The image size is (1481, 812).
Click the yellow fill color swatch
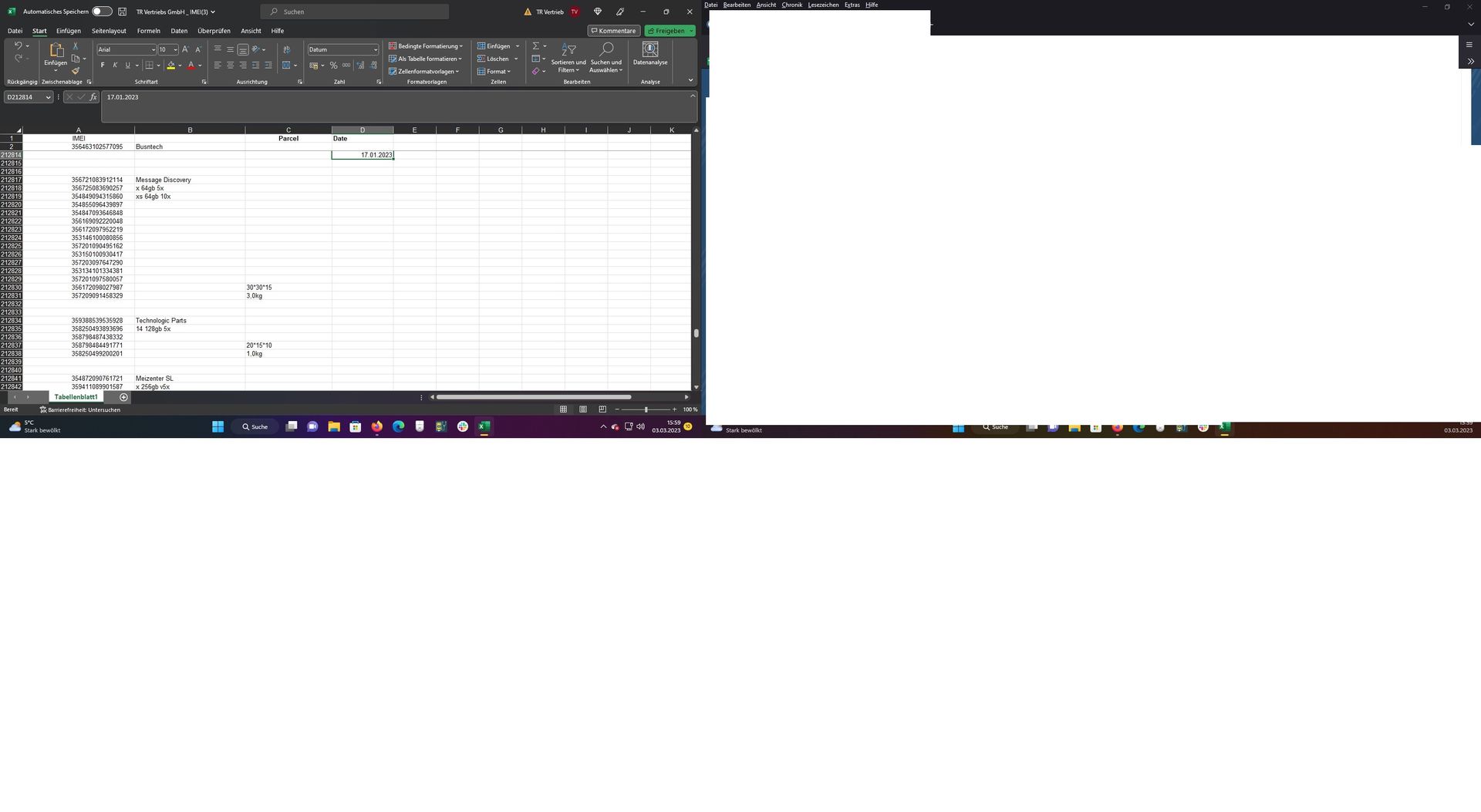(x=170, y=66)
